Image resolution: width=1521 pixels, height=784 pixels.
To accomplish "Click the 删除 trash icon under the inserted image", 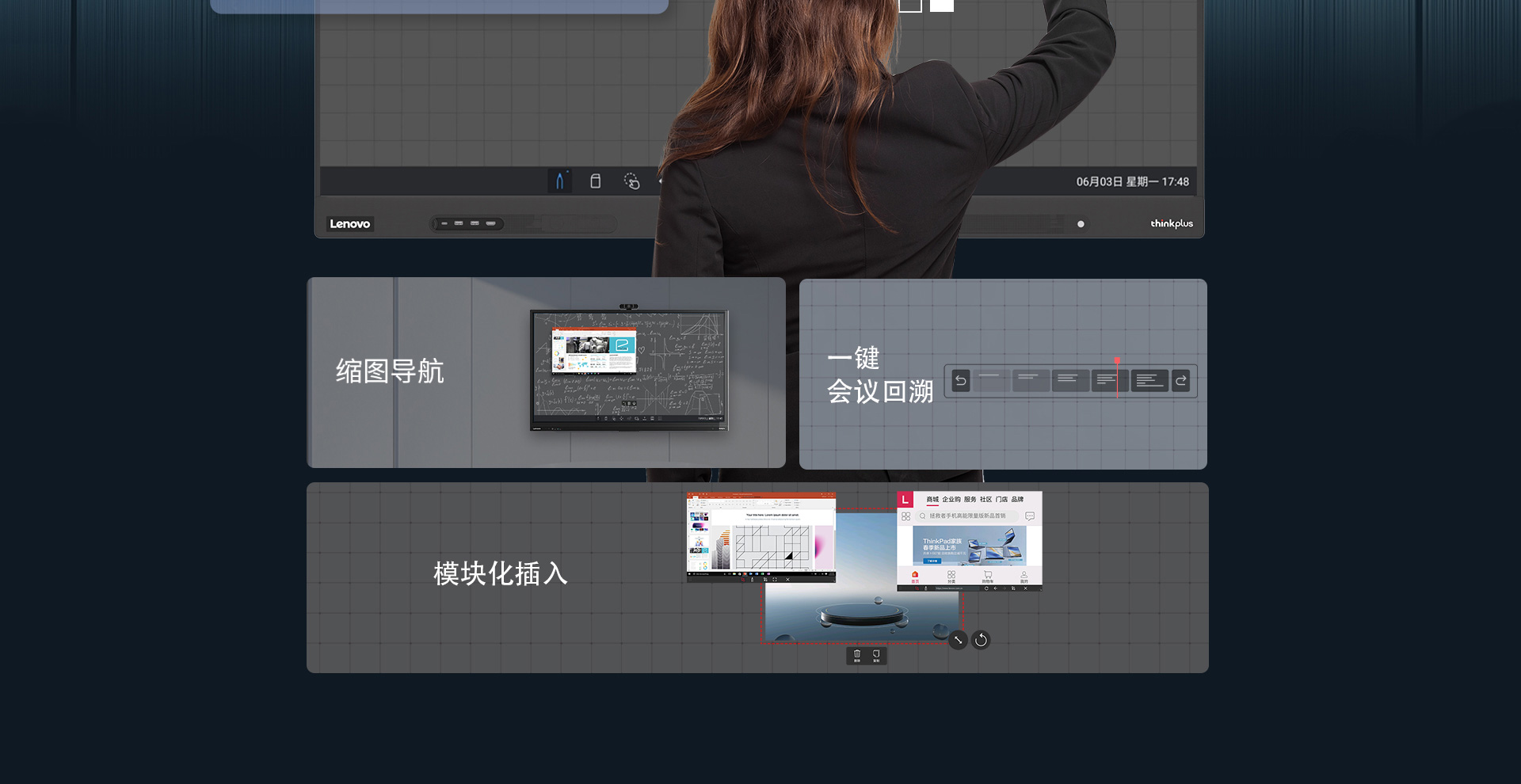I will click(857, 654).
